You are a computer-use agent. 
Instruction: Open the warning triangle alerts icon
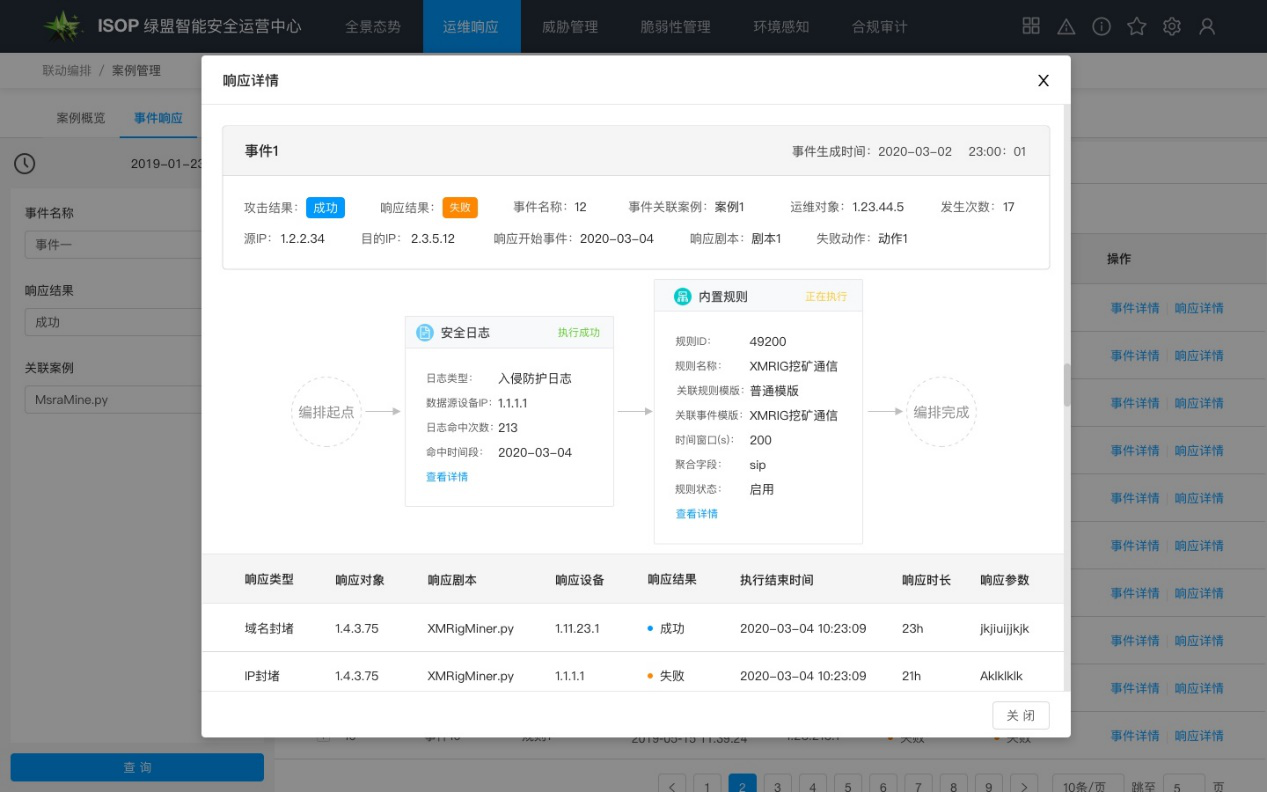point(1066,27)
